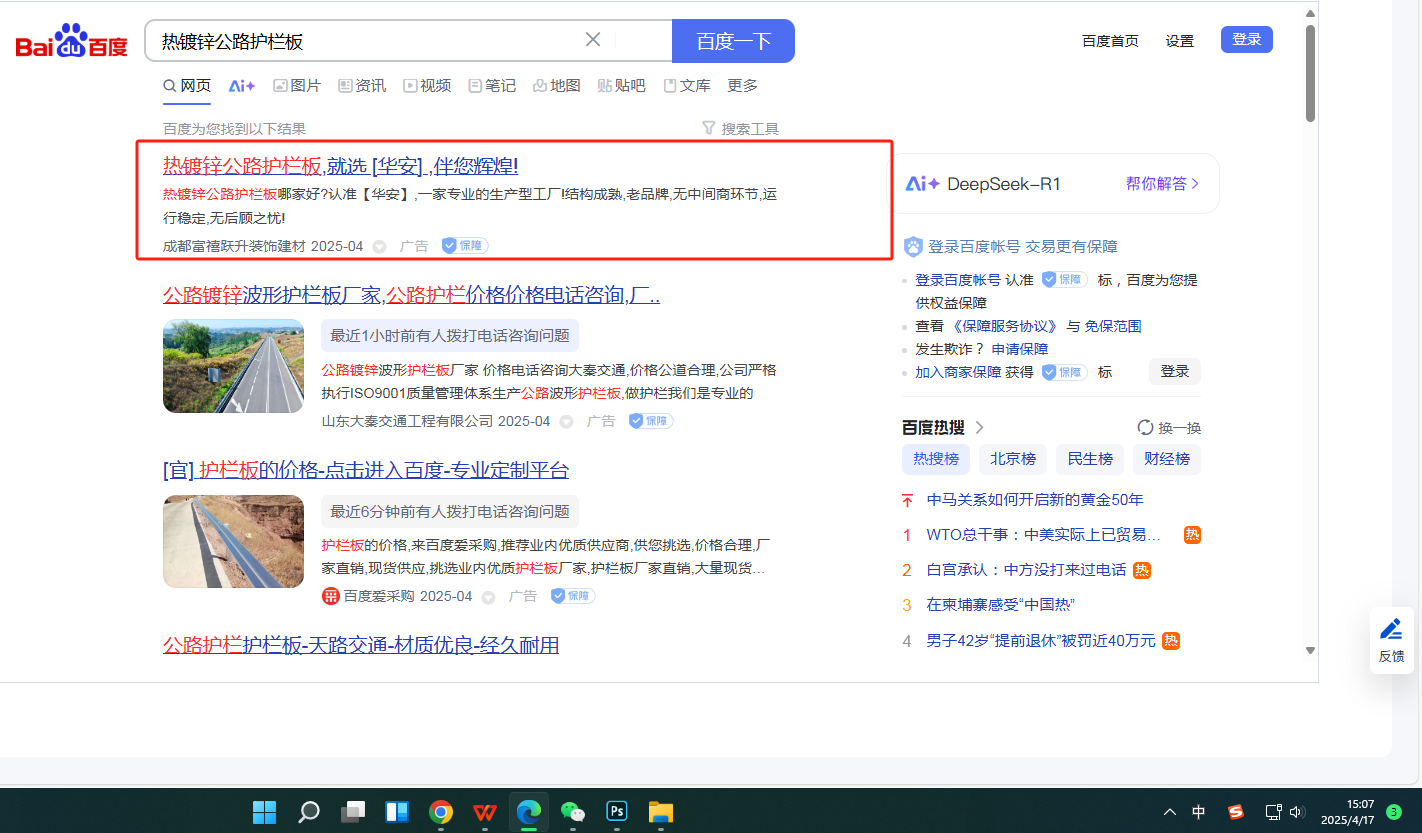Open the 更多 search categories menu

tap(742, 86)
